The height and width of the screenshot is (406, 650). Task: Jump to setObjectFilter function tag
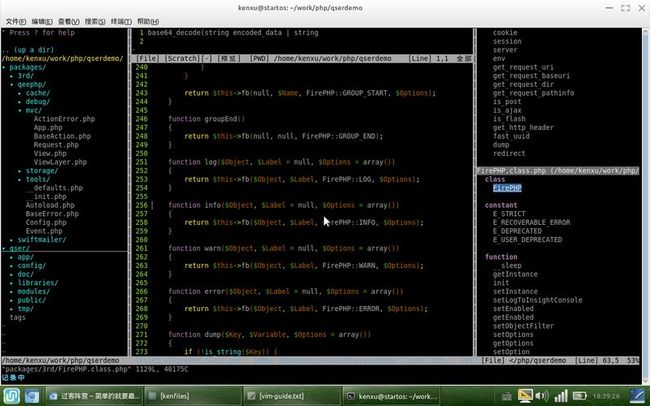(523, 326)
